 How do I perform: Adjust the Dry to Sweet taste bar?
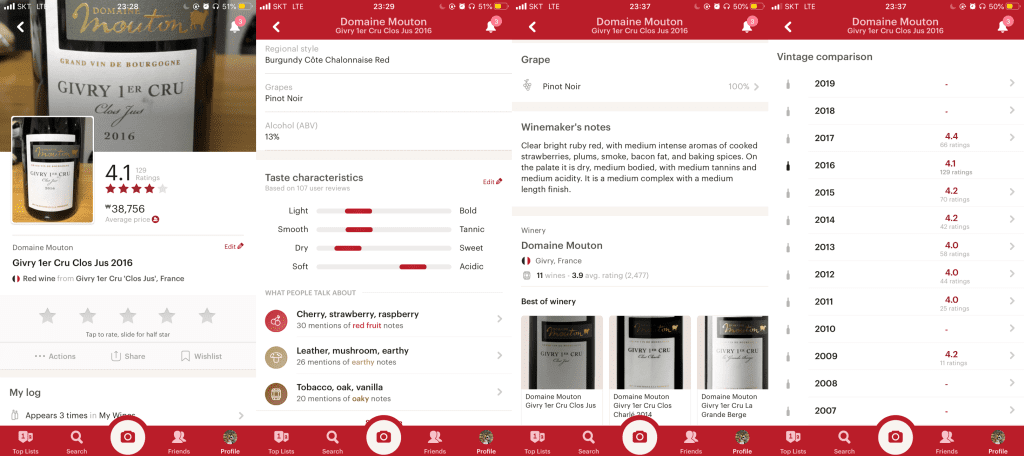(x=384, y=248)
